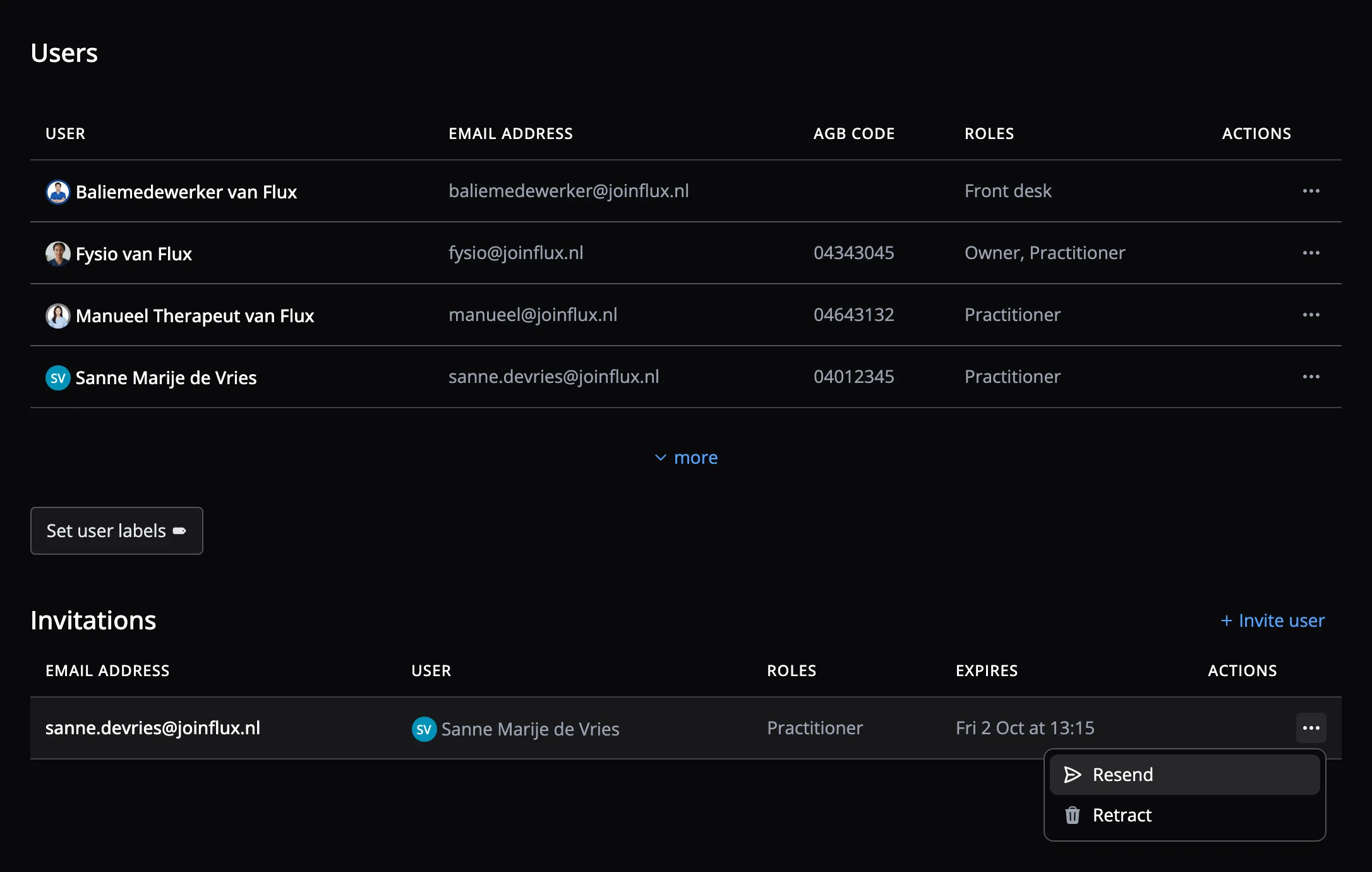Expand the user list with more
This screenshot has height=872, width=1372.
686,457
